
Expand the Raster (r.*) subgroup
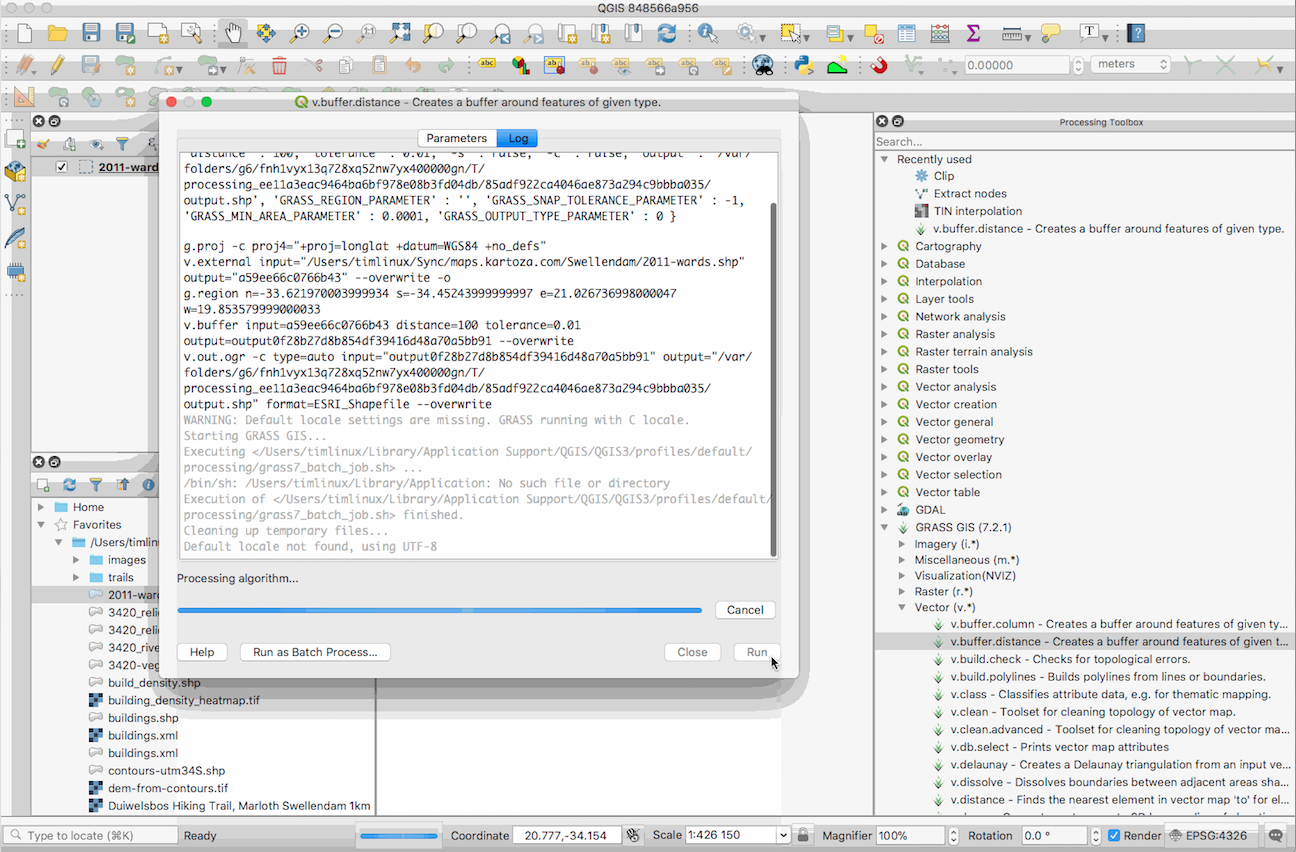903,591
